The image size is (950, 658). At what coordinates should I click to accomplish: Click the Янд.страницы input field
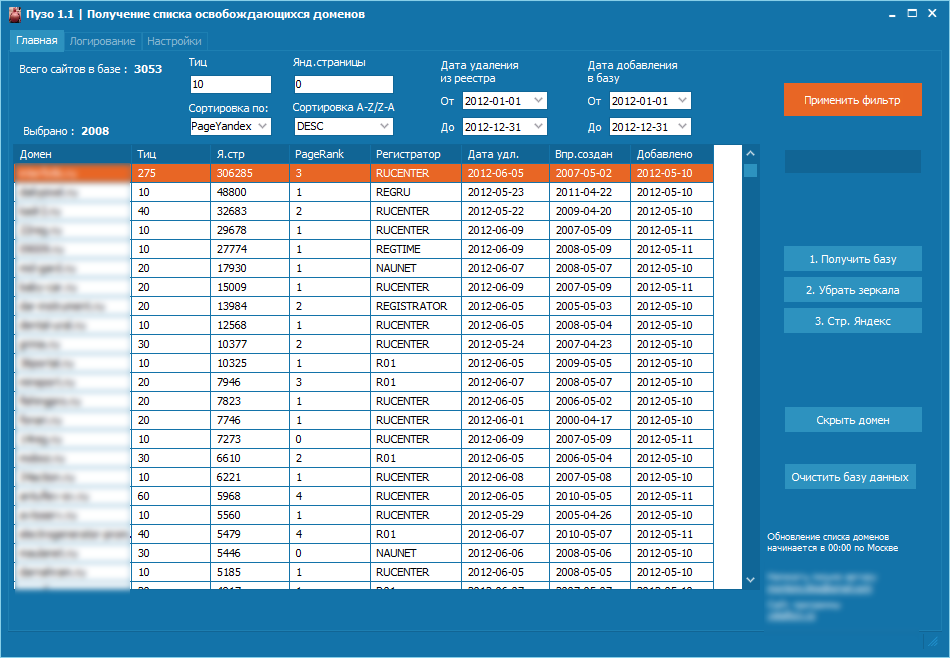pos(343,84)
